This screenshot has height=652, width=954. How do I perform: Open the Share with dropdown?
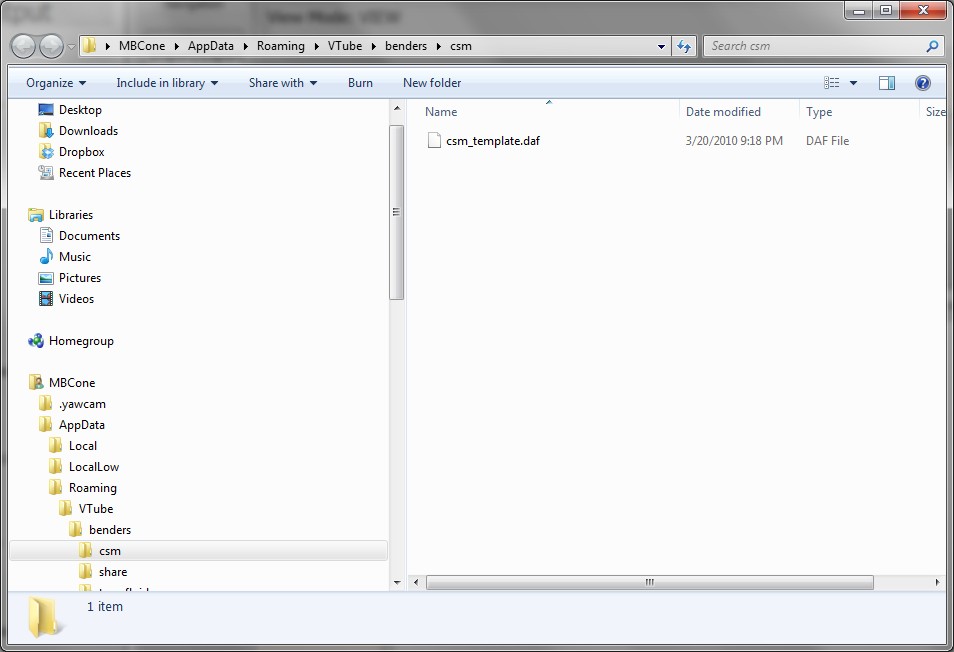(283, 83)
